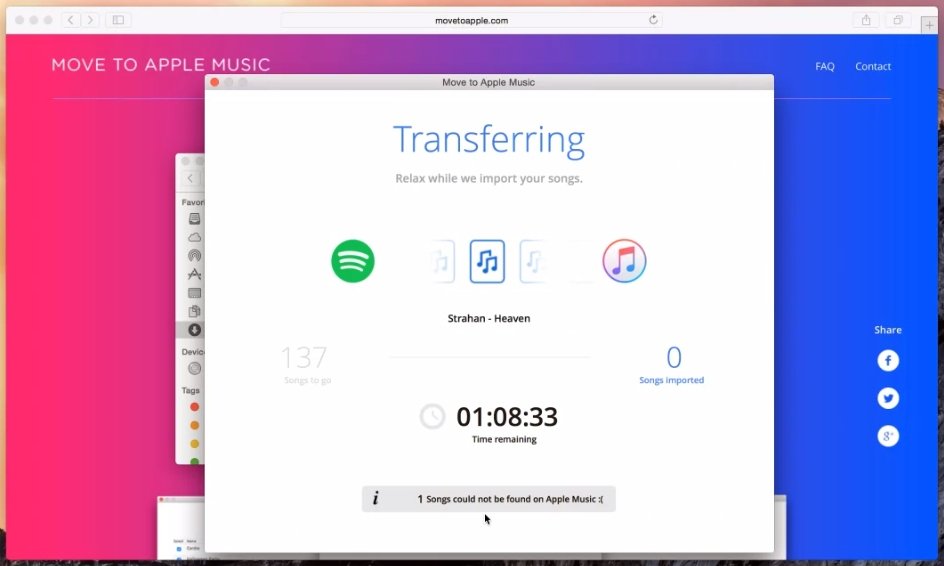Click the transfer progress bar

pyautogui.click(x=490, y=357)
